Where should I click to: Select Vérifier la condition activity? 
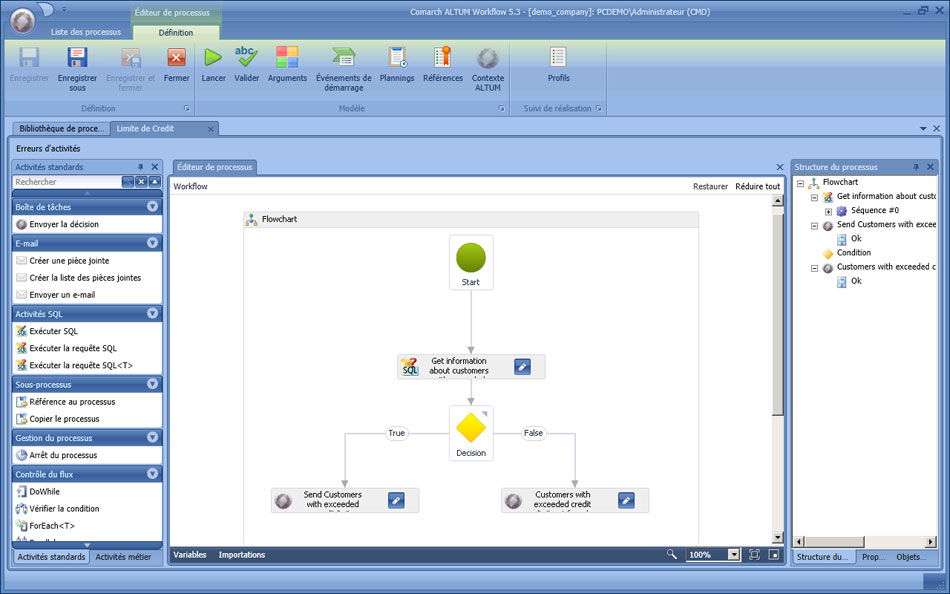click(x=87, y=509)
